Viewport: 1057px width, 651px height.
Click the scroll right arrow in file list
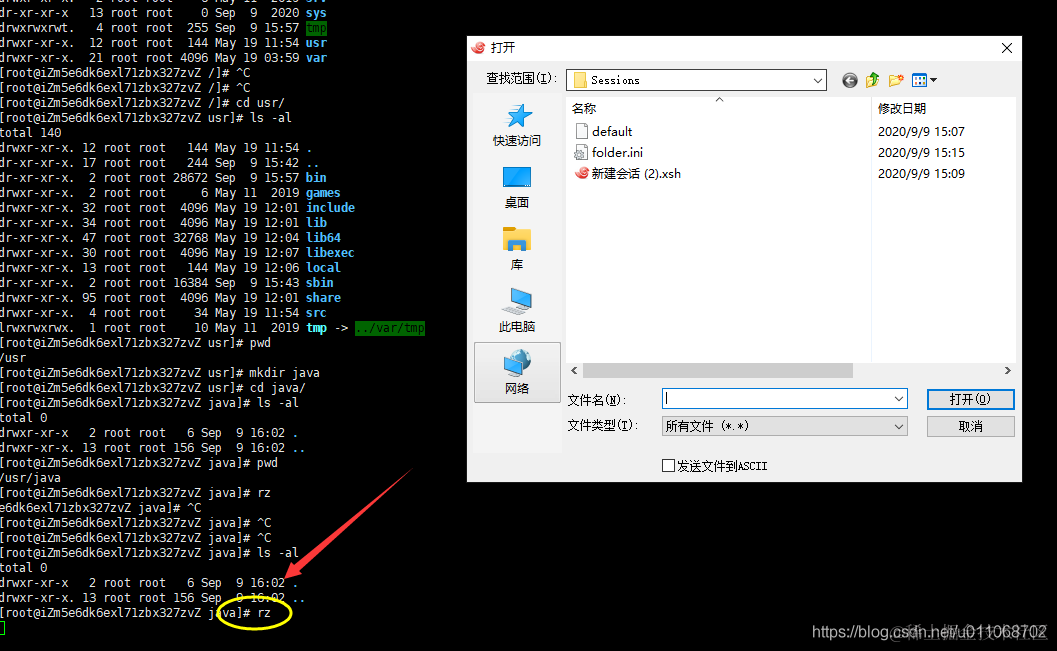coord(1008,371)
